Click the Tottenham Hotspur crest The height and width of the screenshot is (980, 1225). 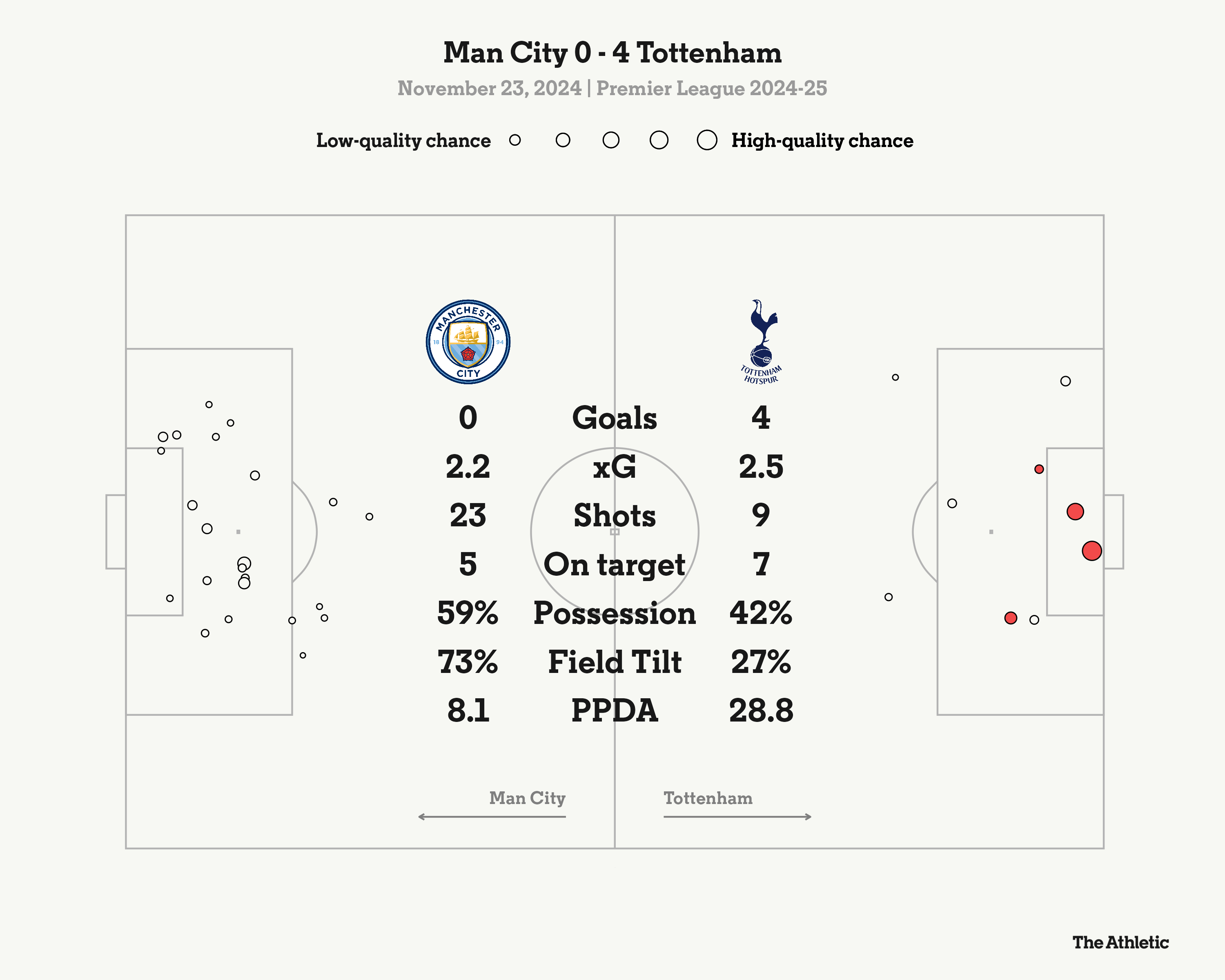pos(761,342)
